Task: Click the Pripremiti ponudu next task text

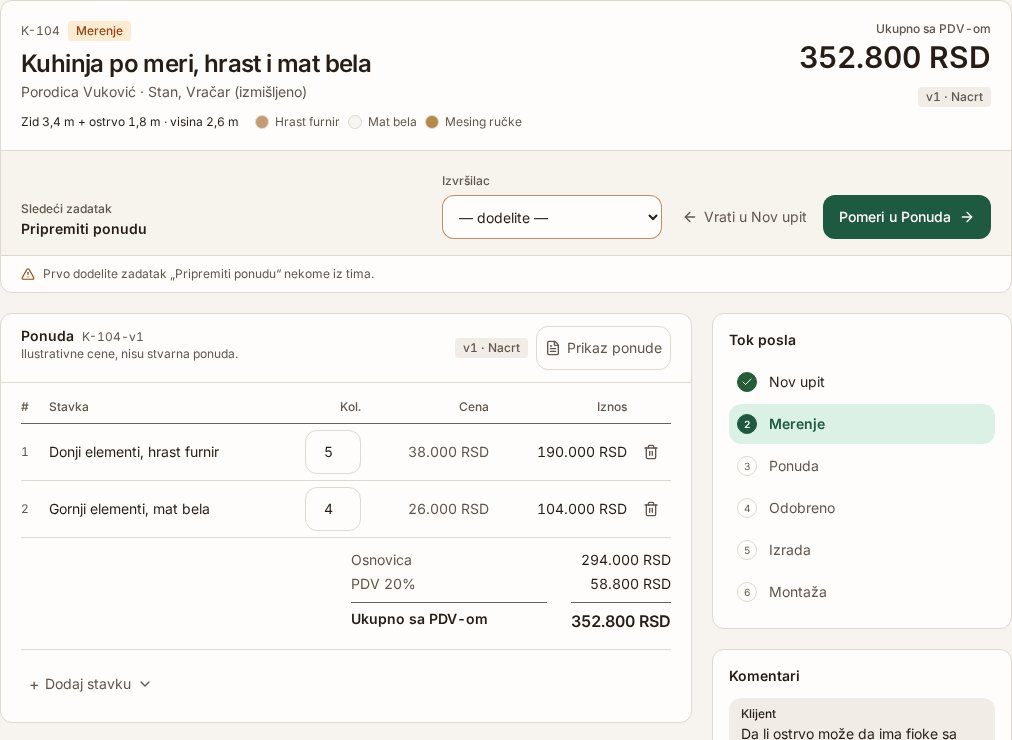Action: pyautogui.click(x=84, y=229)
